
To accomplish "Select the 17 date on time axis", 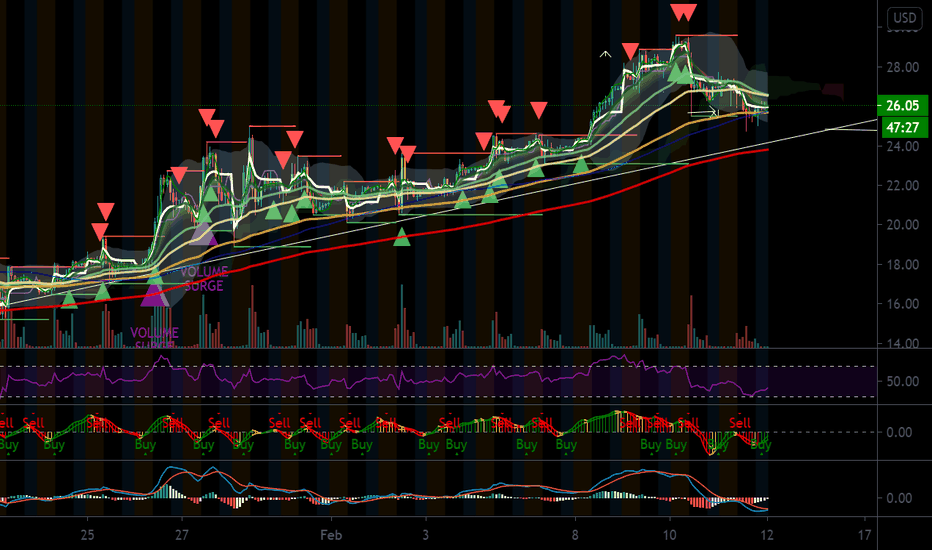I will point(864,535).
